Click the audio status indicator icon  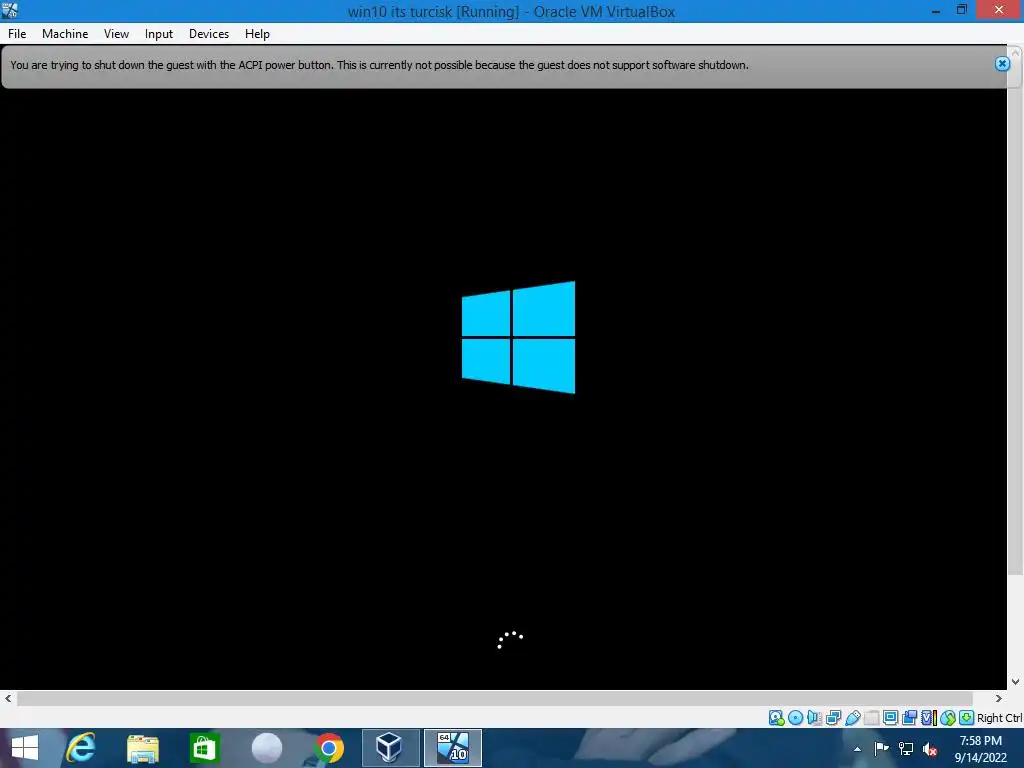coord(814,718)
